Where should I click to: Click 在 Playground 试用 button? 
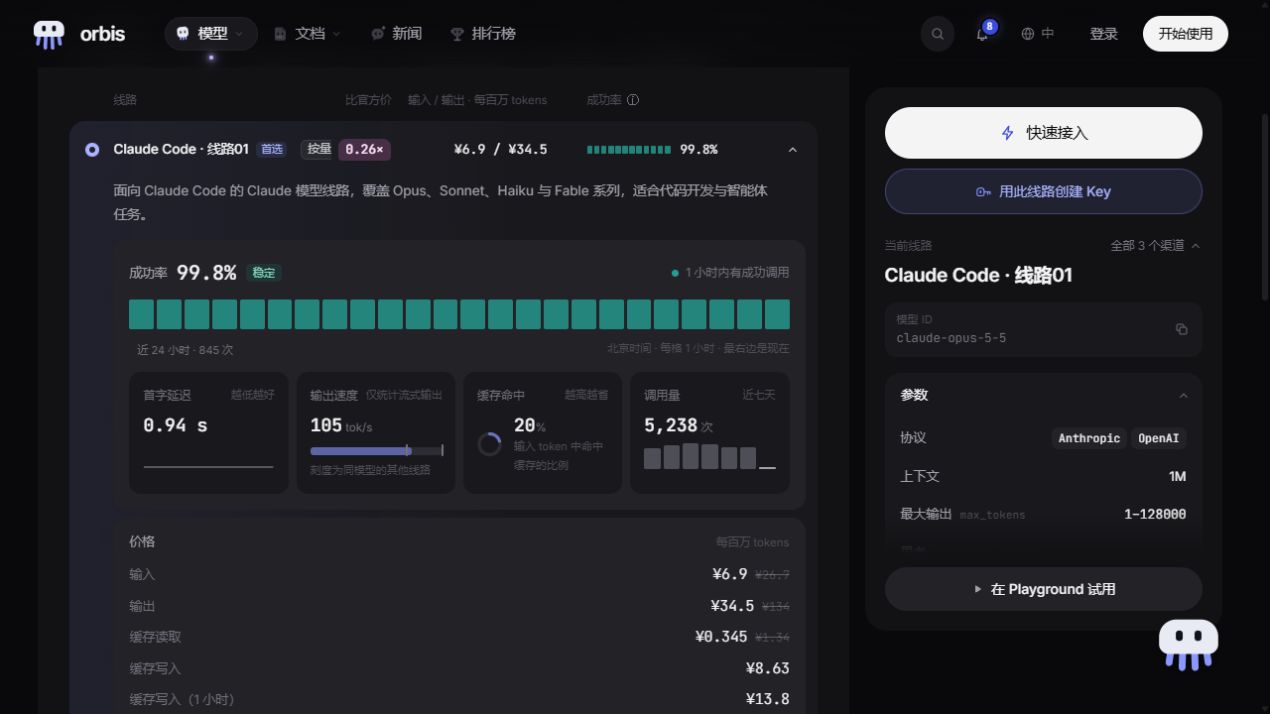pos(1043,589)
